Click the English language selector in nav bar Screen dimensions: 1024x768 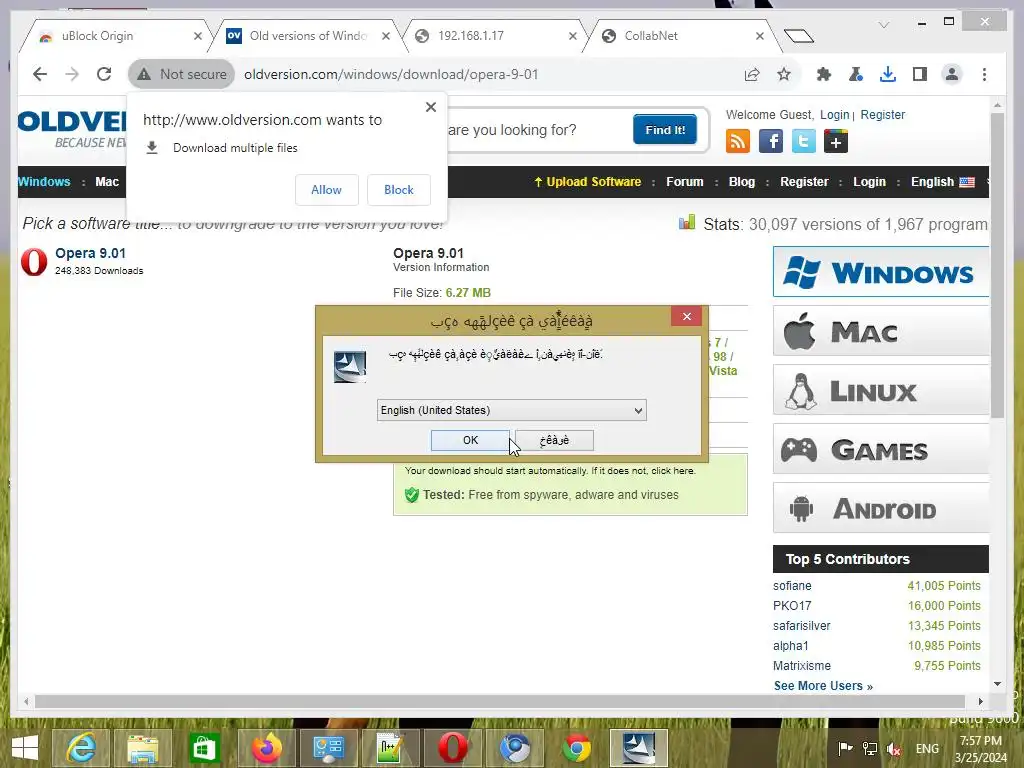point(943,182)
